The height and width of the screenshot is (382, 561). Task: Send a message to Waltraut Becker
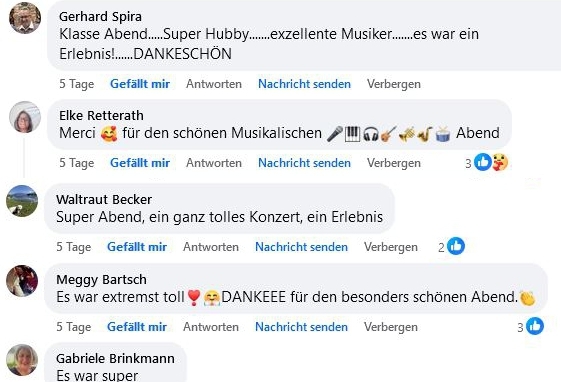click(x=301, y=247)
